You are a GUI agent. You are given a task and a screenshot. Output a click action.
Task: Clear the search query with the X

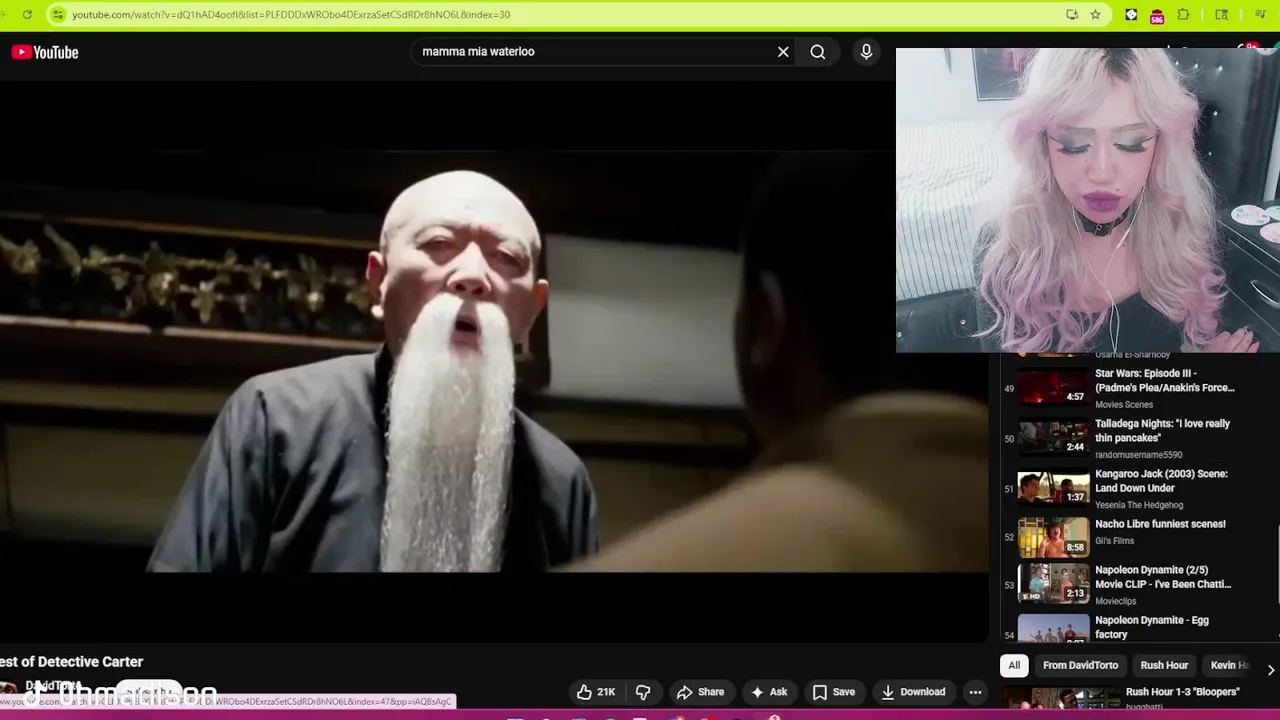[x=783, y=52]
